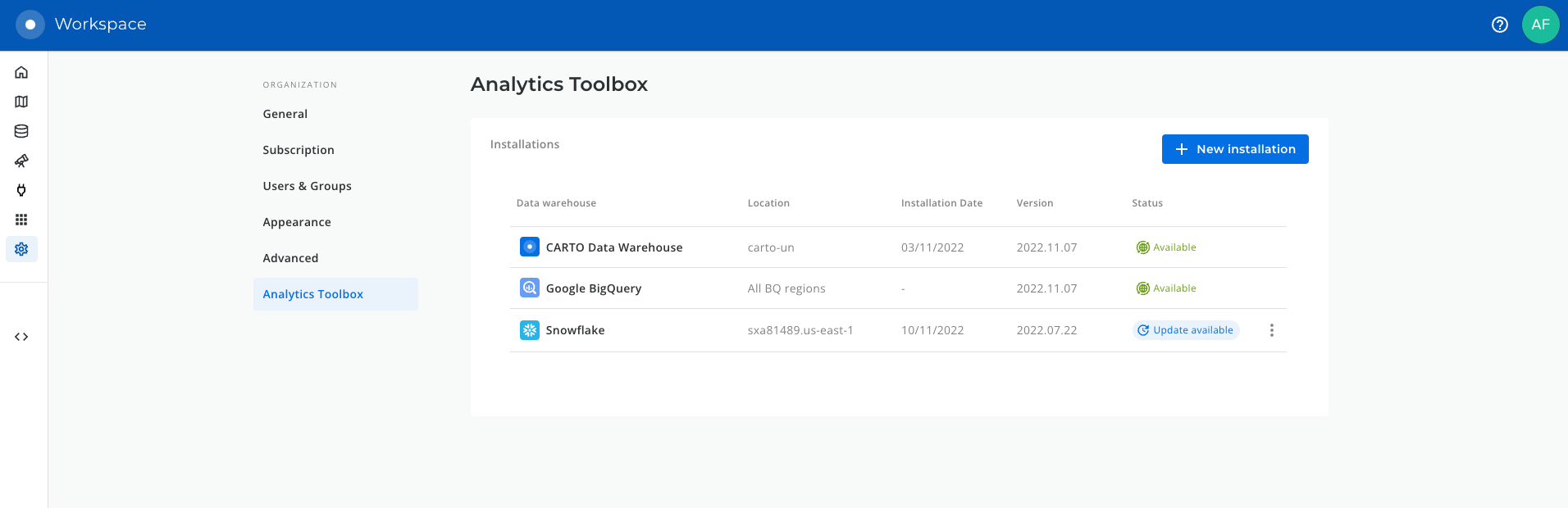
Task: Open Appearance settings section
Action: pyautogui.click(x=297, y=222)
